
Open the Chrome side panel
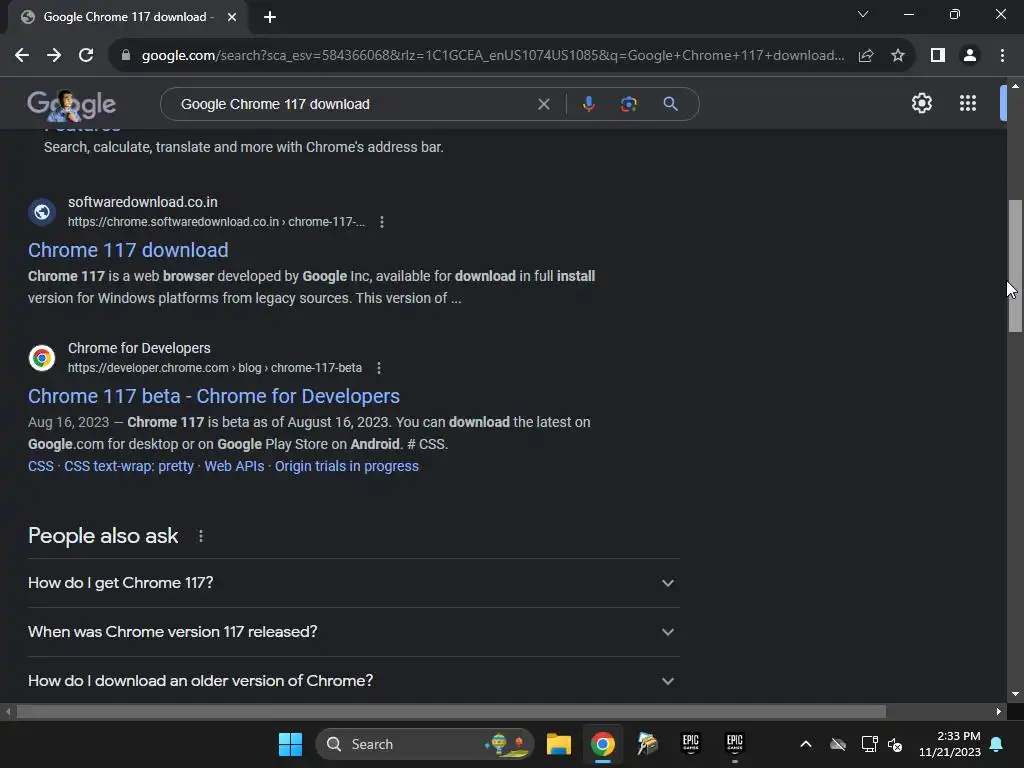(938, 56)
